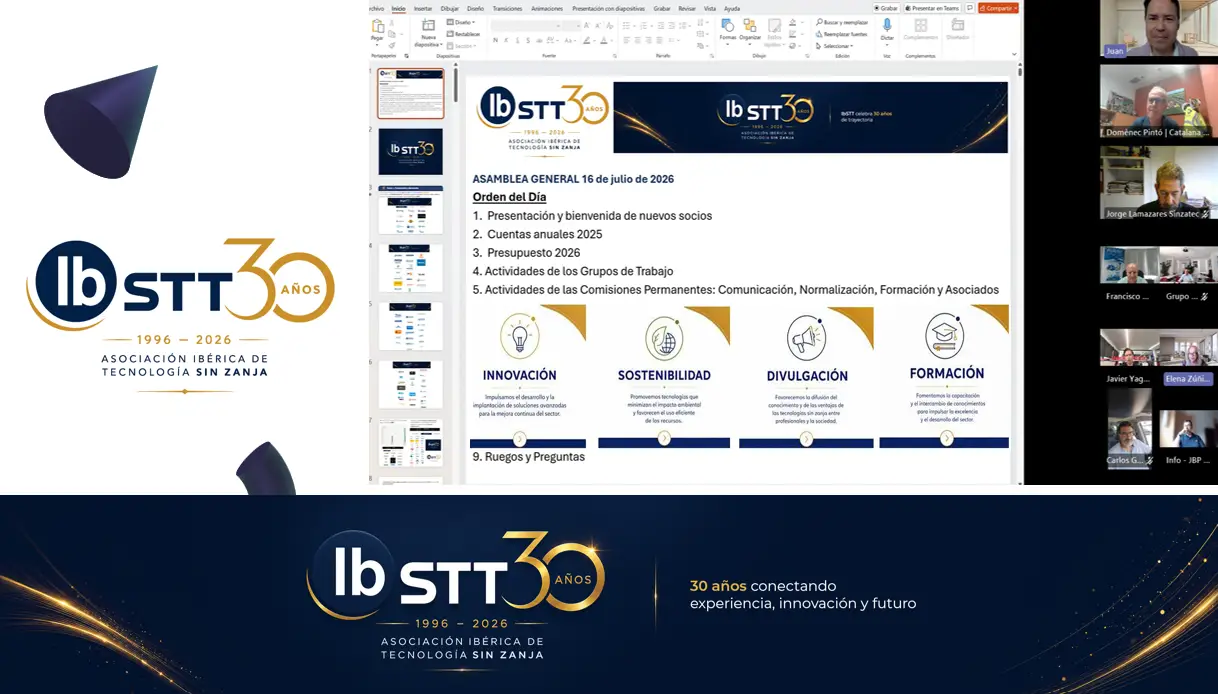This screenshot has height=694, width=1218.
Task: Toggle text shadow (S) formatting
Action: click(x=528, y=41)
